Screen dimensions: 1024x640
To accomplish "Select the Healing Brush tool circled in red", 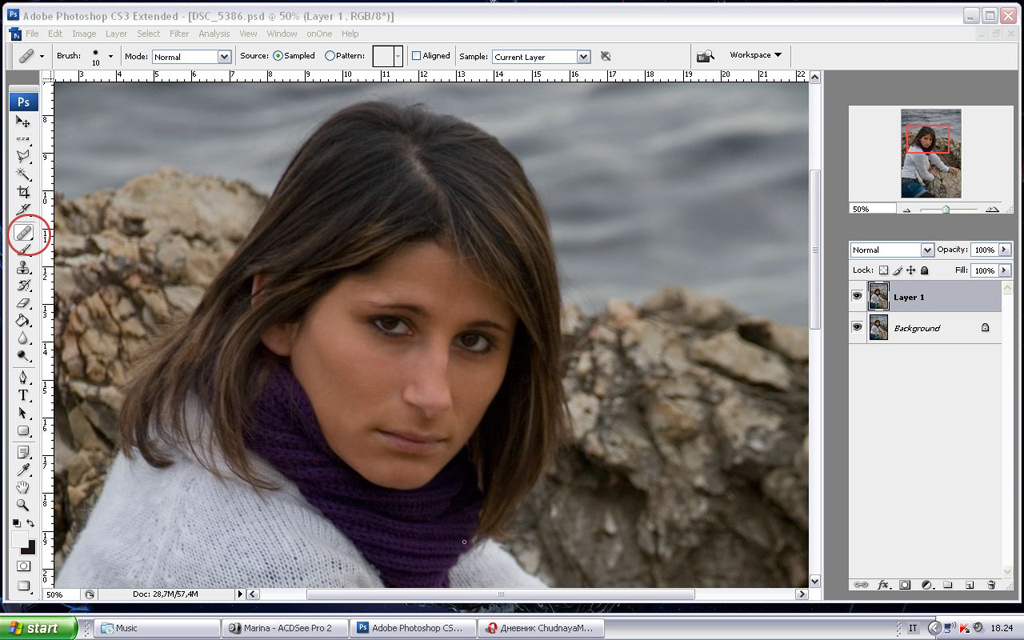I will click(24, 232).
